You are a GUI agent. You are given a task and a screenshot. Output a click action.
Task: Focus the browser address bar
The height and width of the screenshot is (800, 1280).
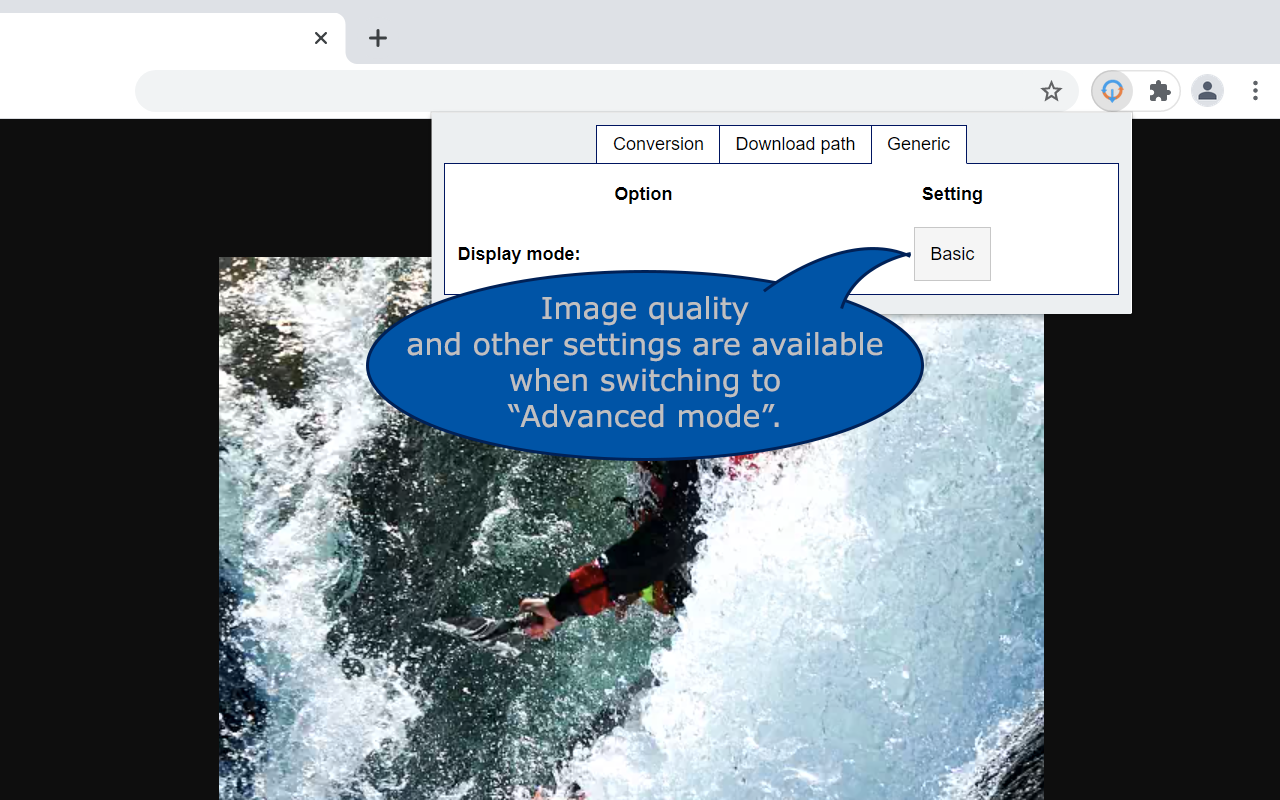[x=580, y=92]
